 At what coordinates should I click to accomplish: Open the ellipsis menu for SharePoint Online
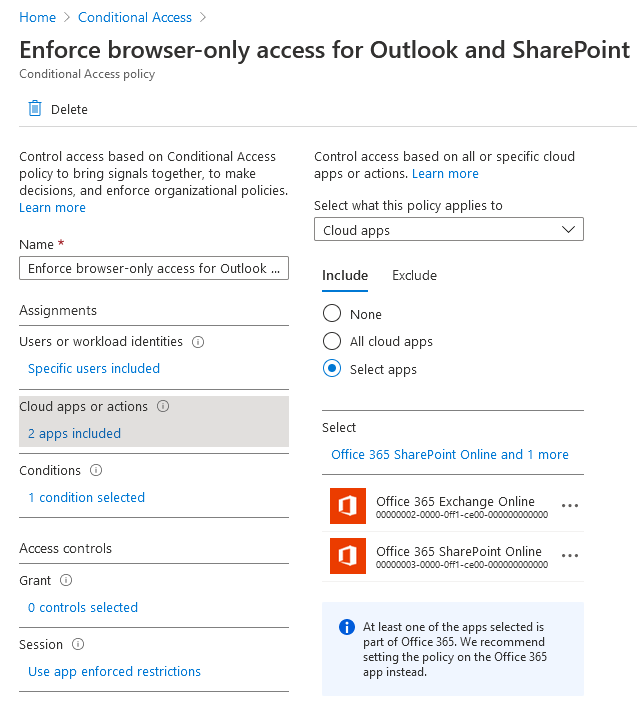coord(570,556)
